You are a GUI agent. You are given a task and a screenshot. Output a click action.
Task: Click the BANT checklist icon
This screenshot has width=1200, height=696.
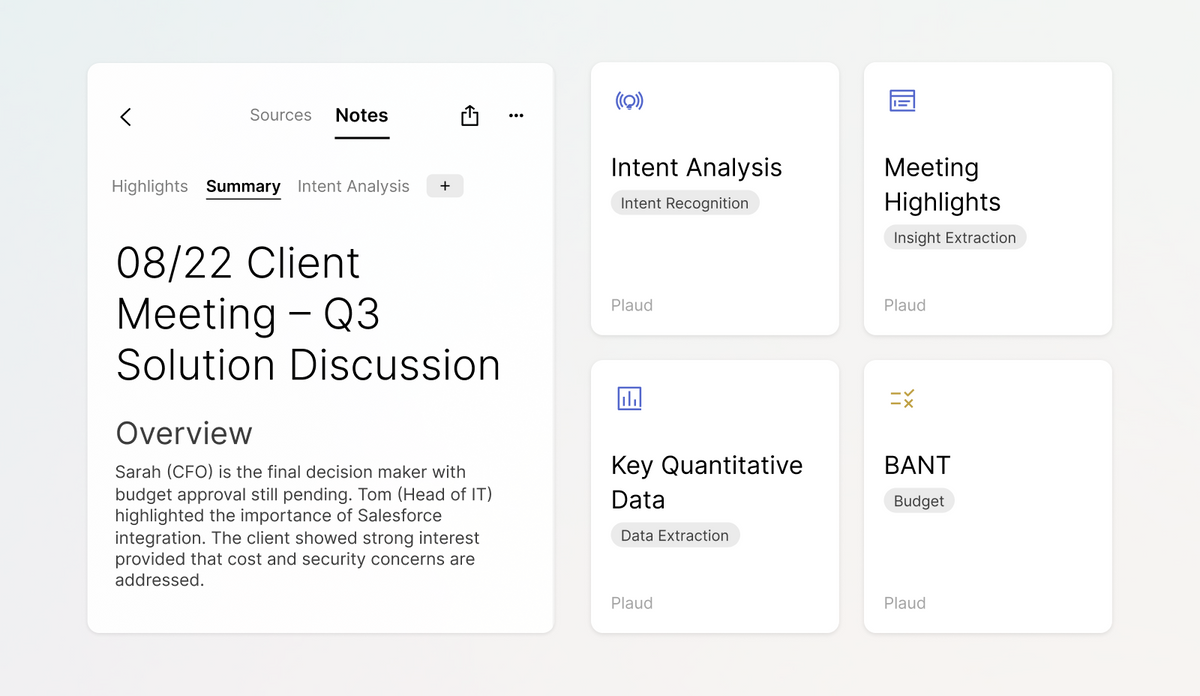point(902,399)
